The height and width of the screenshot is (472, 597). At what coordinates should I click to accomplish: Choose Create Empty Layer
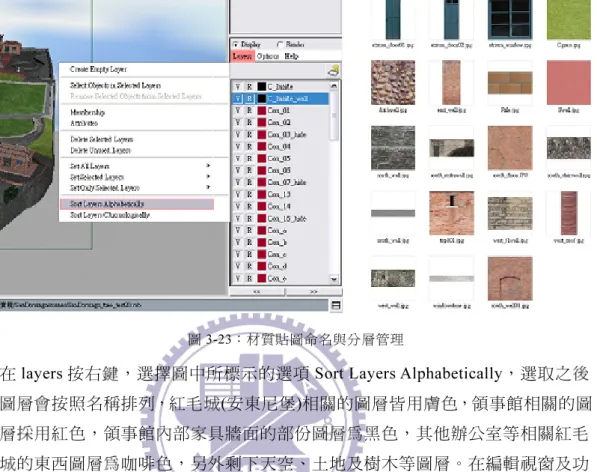tap(98, 69)
